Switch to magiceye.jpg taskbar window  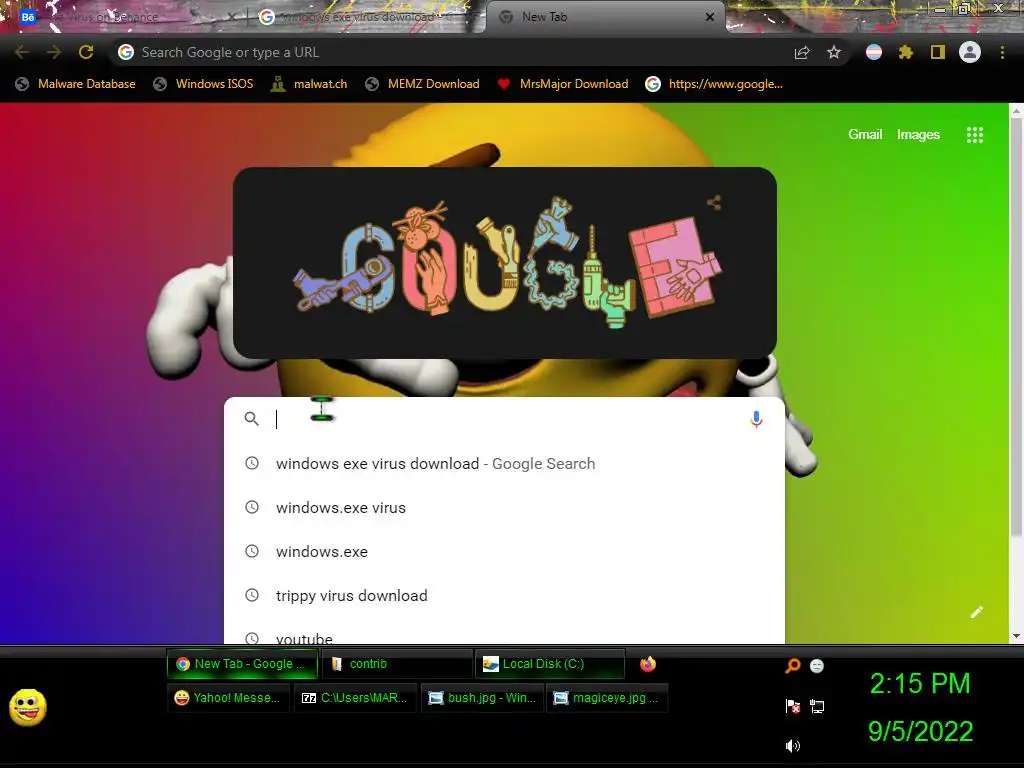coord(607,698)
